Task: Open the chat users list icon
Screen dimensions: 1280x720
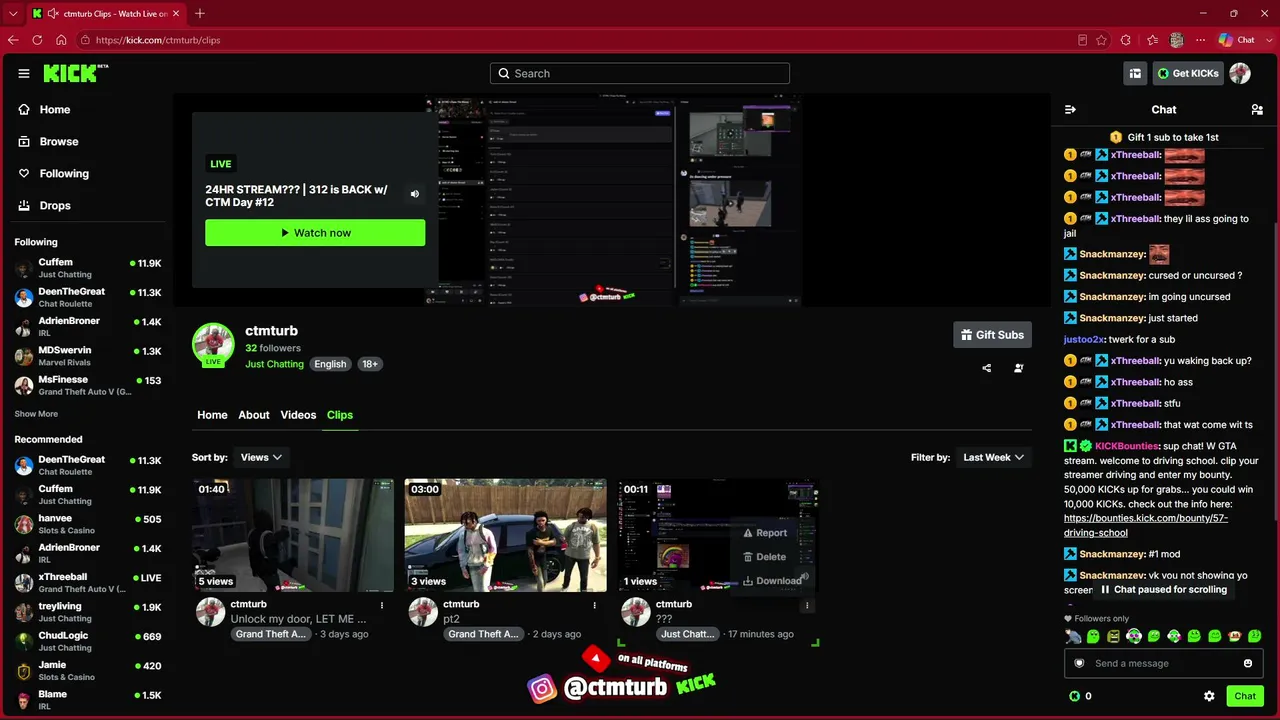Action: [x=1257, y=110]
